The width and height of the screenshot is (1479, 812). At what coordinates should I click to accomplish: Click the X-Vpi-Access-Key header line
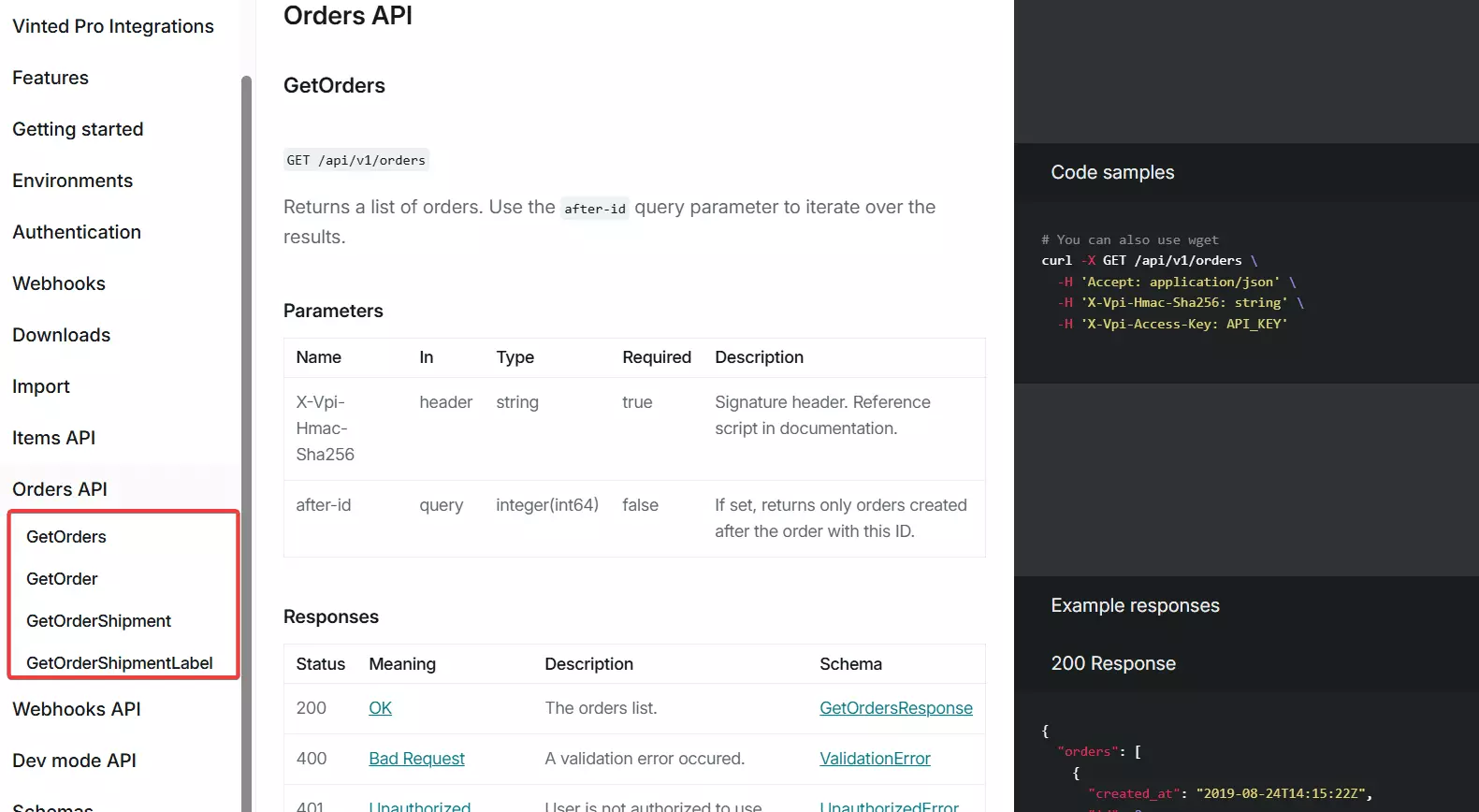click(1173, 324)
